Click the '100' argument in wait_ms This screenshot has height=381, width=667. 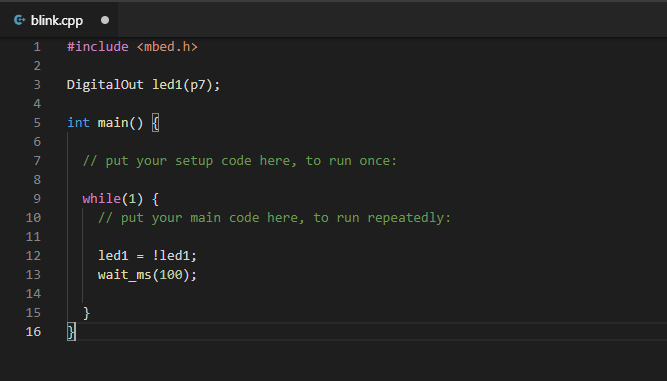[x=171, y=275]
